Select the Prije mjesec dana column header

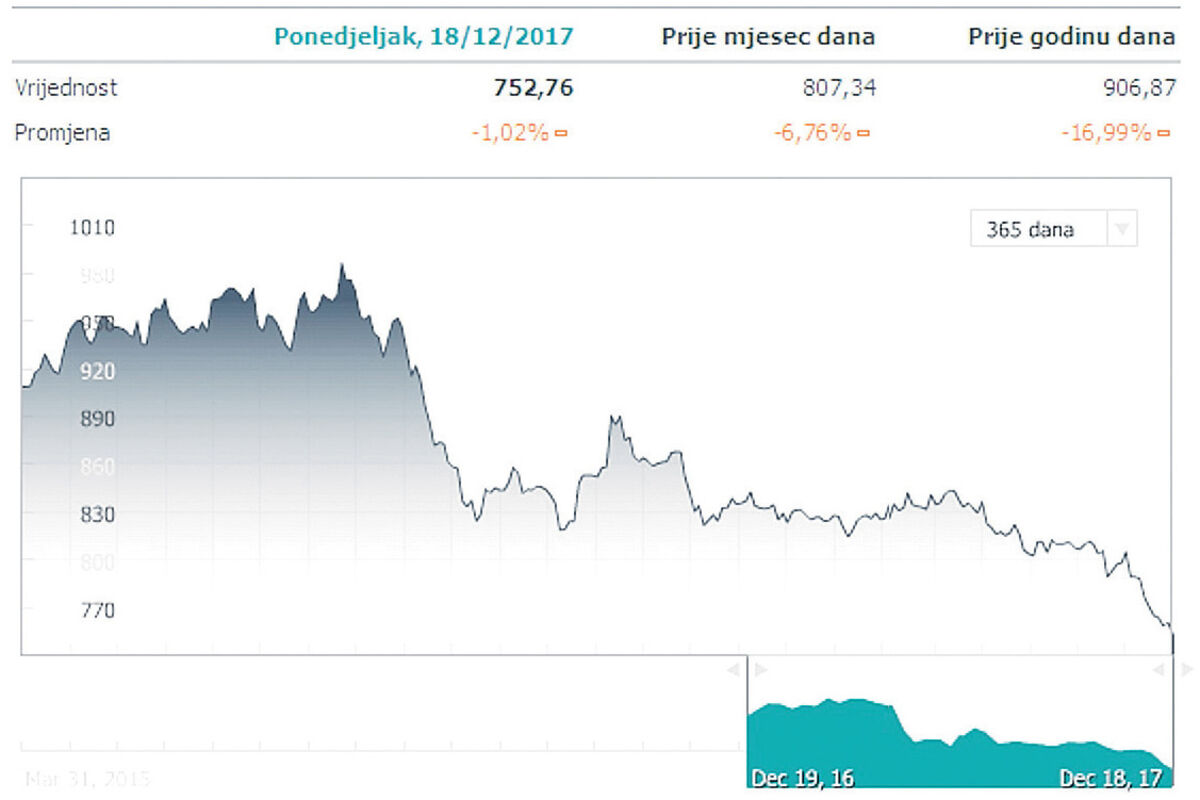pos(768,37)
